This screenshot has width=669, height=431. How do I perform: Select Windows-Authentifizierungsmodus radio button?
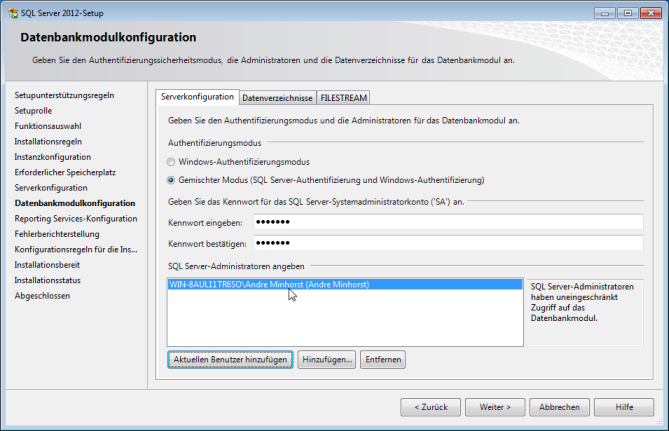tap(170, 161)
